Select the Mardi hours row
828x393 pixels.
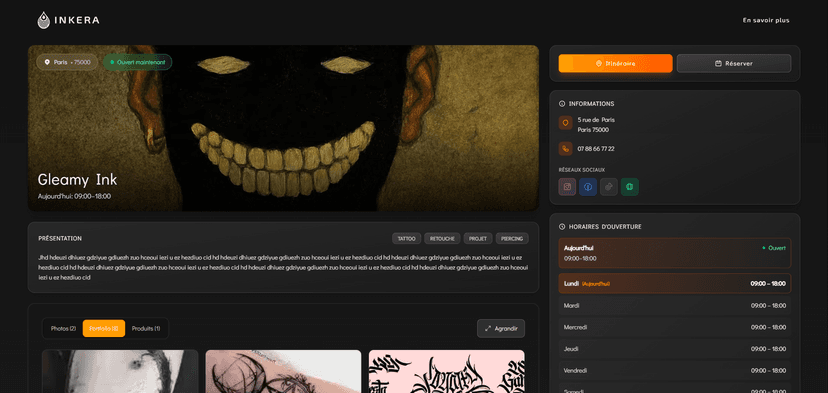coord(675,305)
